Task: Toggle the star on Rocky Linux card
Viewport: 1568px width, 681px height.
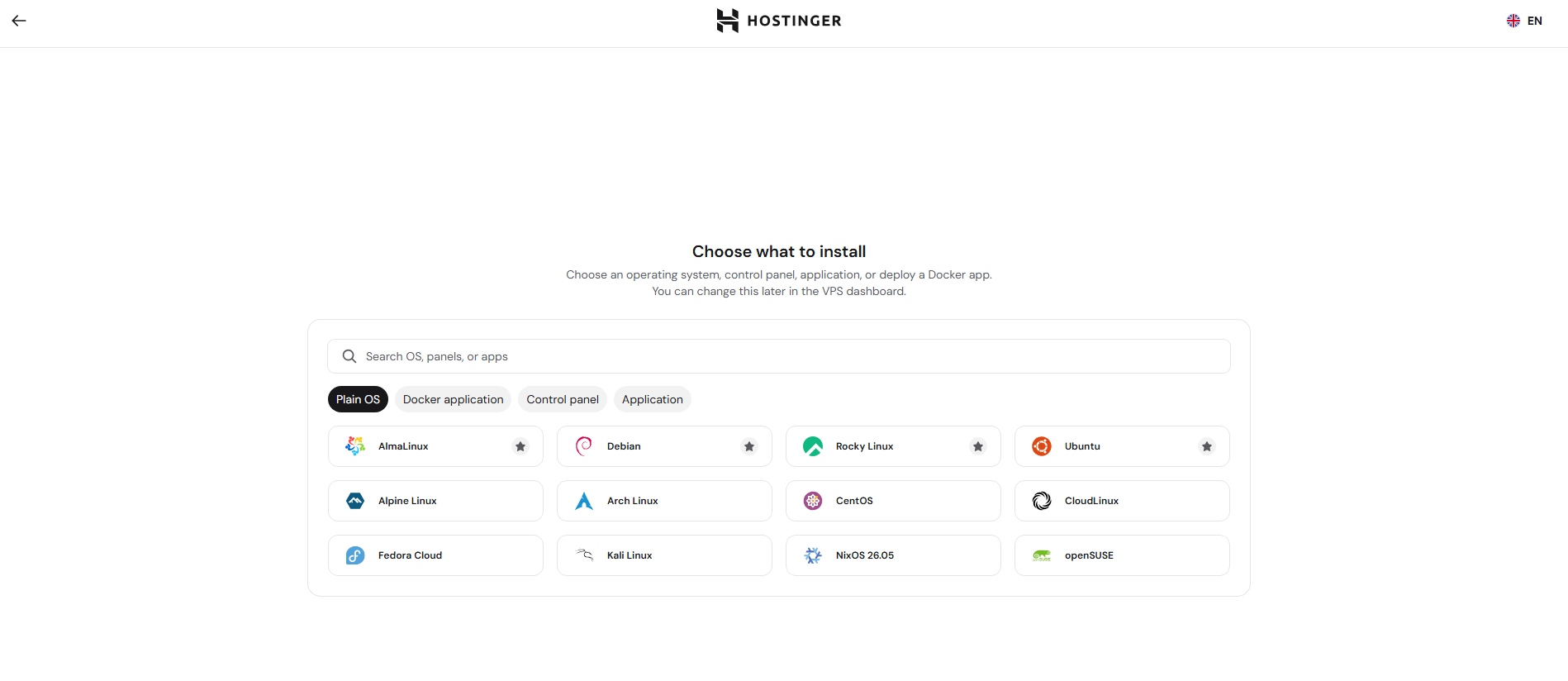Action: coord(978,446)
